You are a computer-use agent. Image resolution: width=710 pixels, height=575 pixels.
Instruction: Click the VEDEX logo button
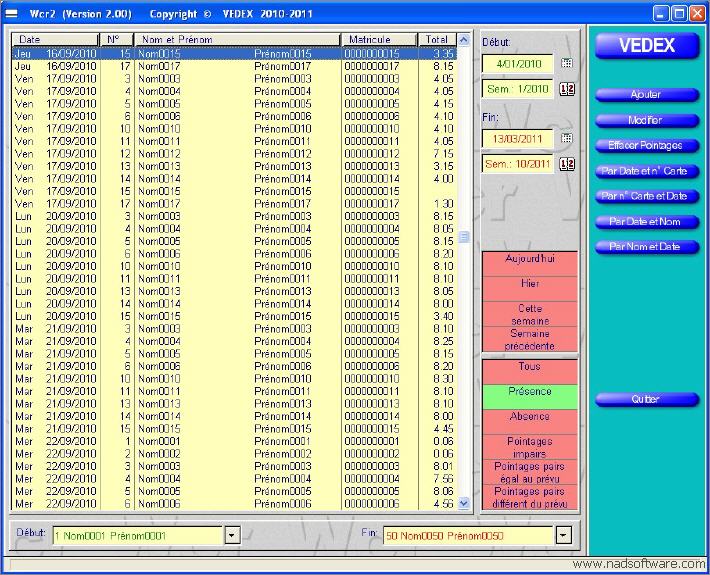tap(647, 46)
